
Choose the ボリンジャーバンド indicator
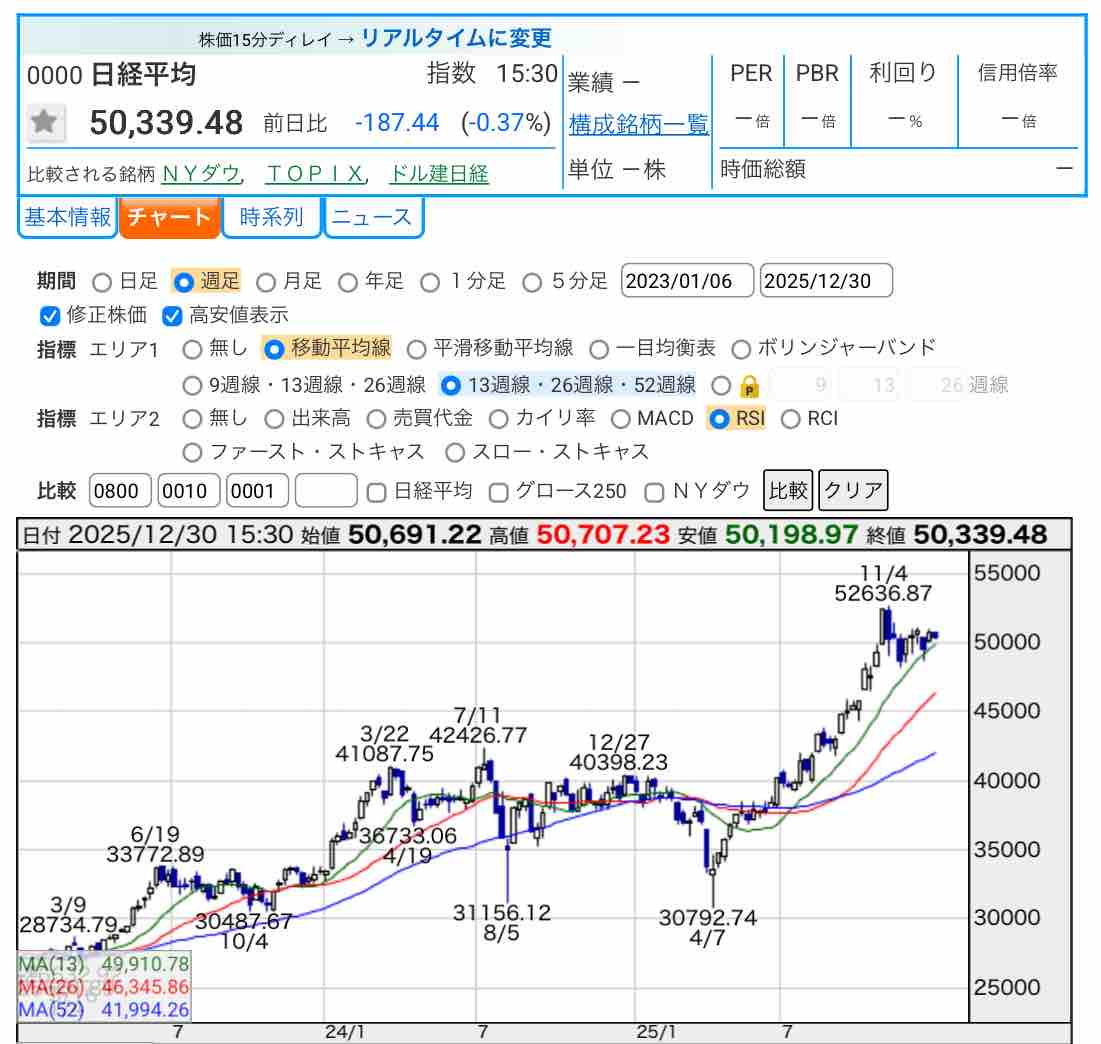pos(741,349)
